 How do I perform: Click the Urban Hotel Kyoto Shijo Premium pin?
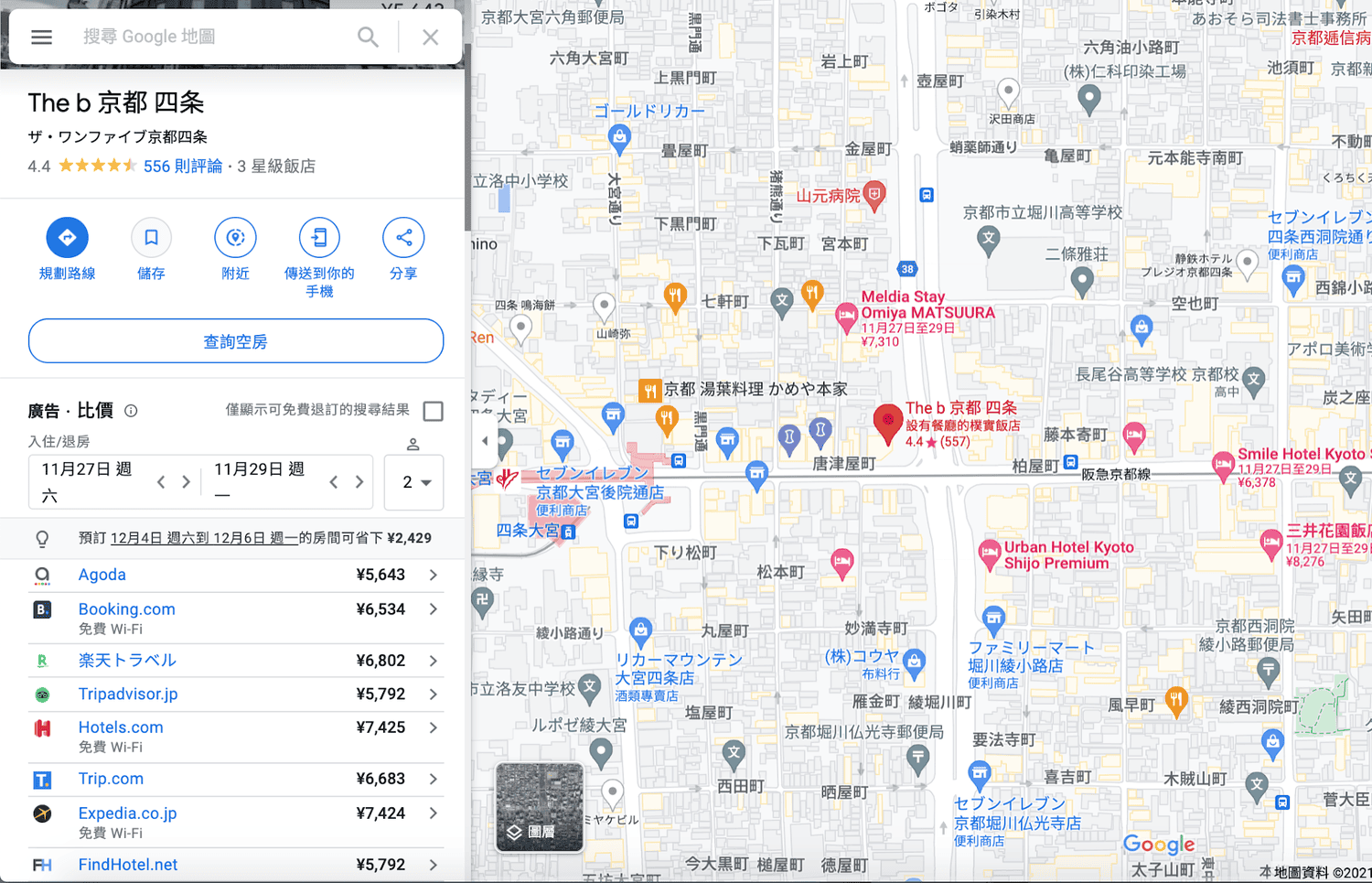click(x=989, y=553)
